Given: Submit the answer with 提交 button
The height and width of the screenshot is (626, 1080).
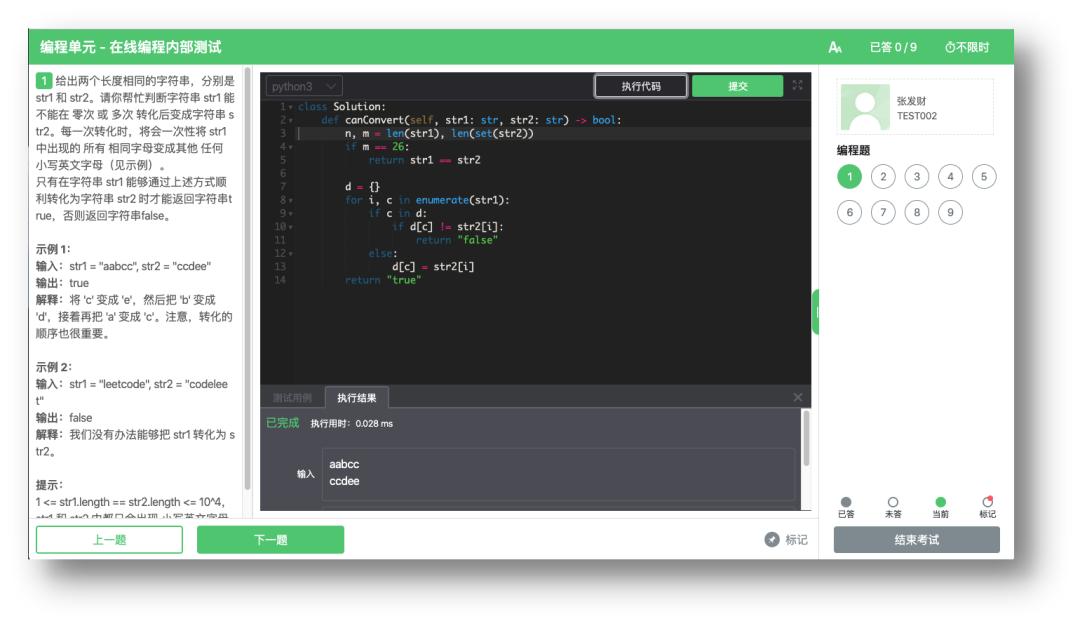Looking at the screenshot, I should click(738, 86).
